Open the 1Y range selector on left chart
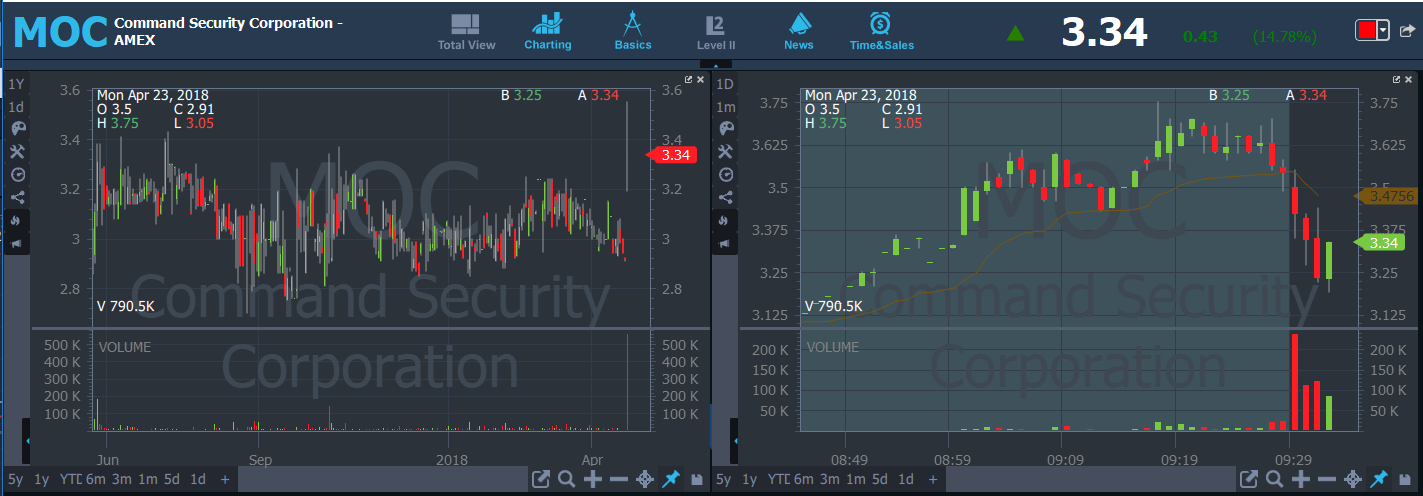Screen dimensions: 1423x496 (x=16, y=84)
